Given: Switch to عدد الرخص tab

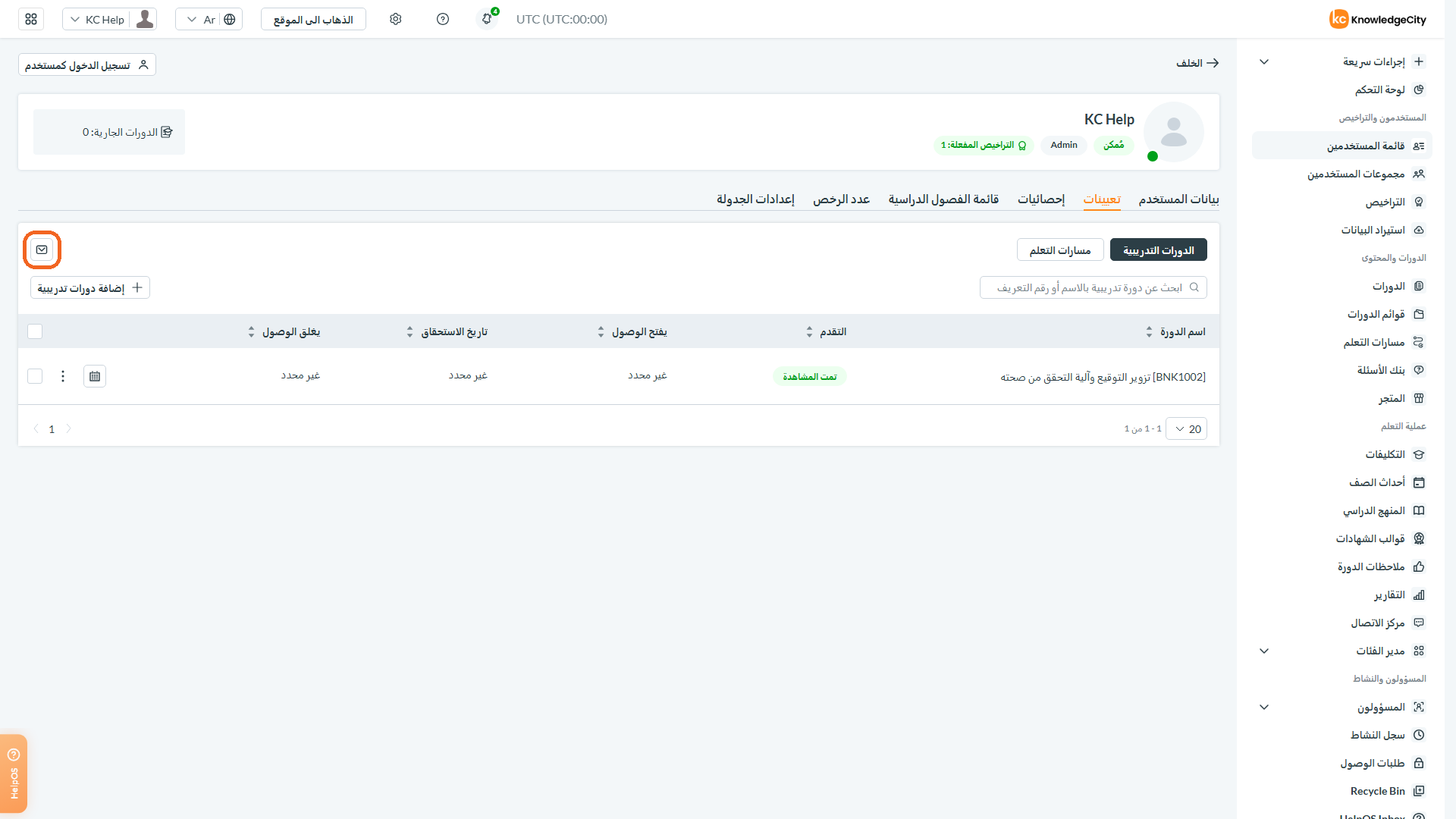Looking at the screenshot, I should tap(842, 199).
